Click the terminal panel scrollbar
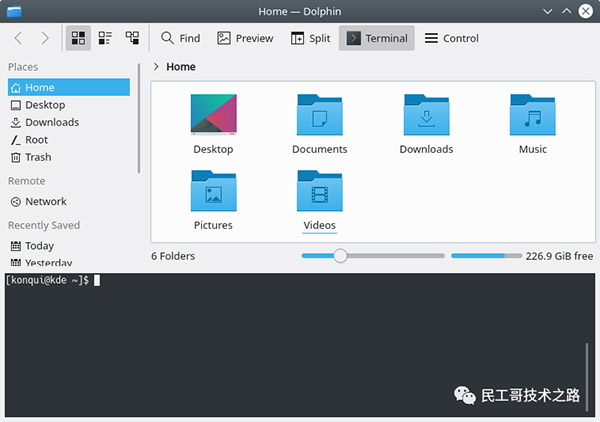This screenshot has height=422, width=600. point(587,377)
